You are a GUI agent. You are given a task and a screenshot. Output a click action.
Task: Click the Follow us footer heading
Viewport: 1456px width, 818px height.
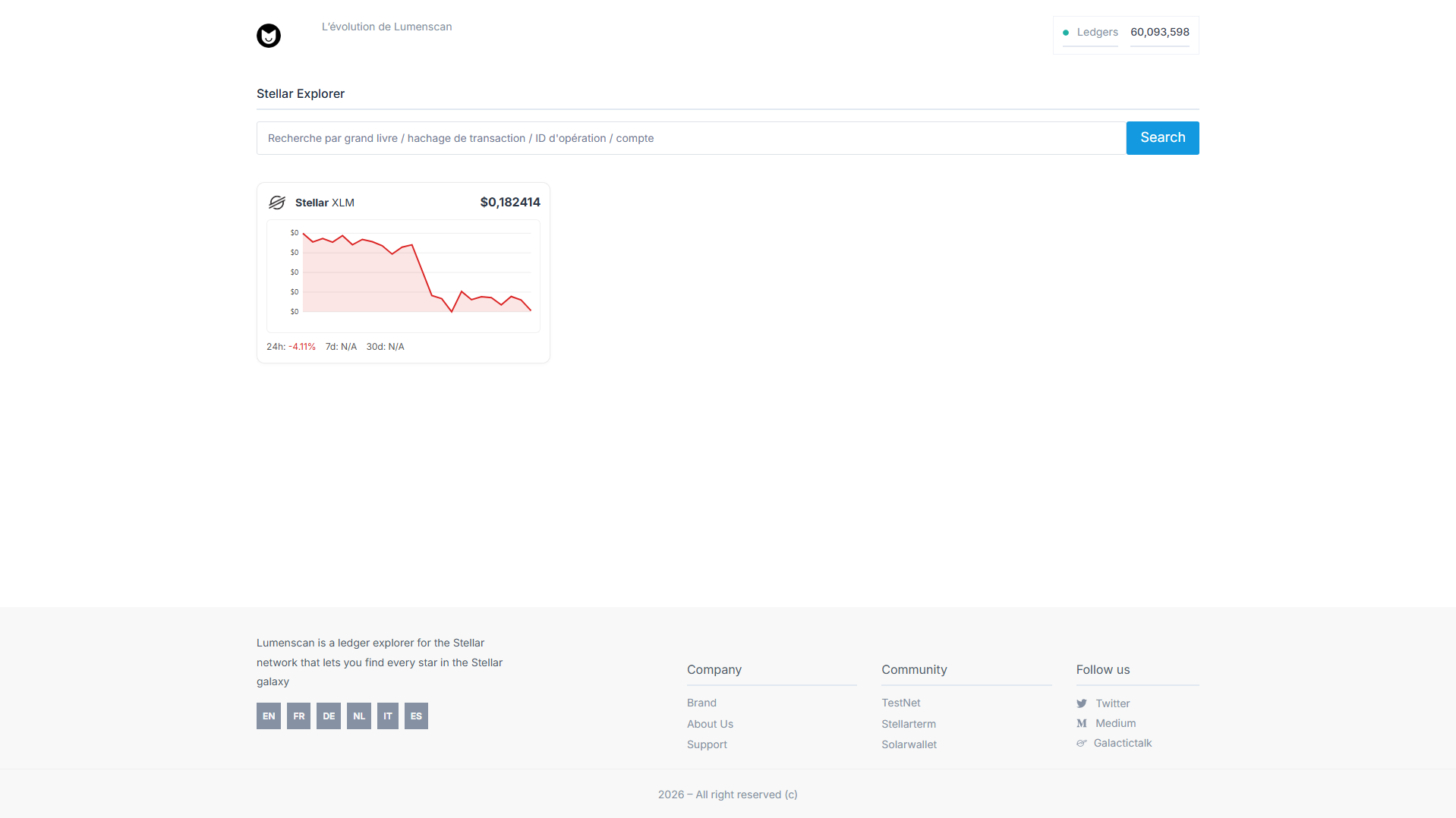click(1103, 669)
